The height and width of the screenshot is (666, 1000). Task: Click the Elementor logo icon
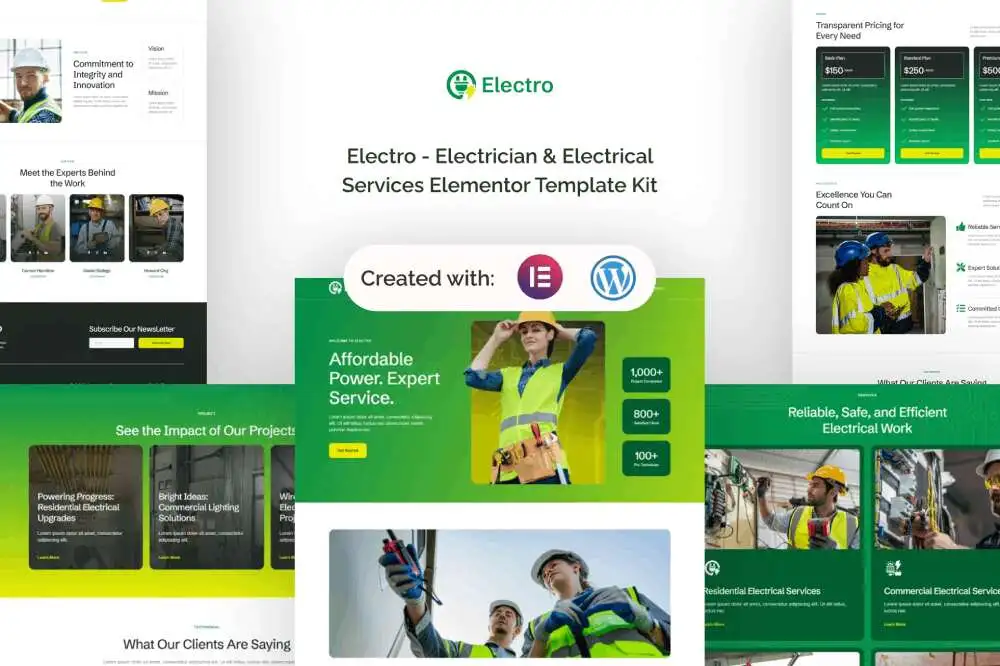pos(540,278)
